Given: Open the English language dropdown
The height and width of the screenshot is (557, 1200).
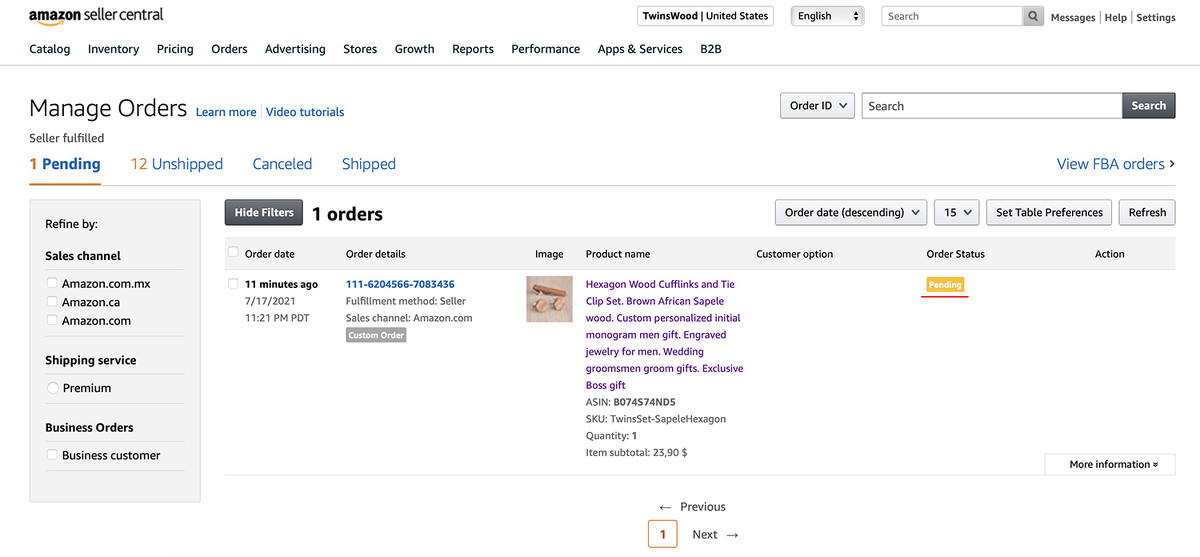Looking at the screenshot, I should coord(827,16).
